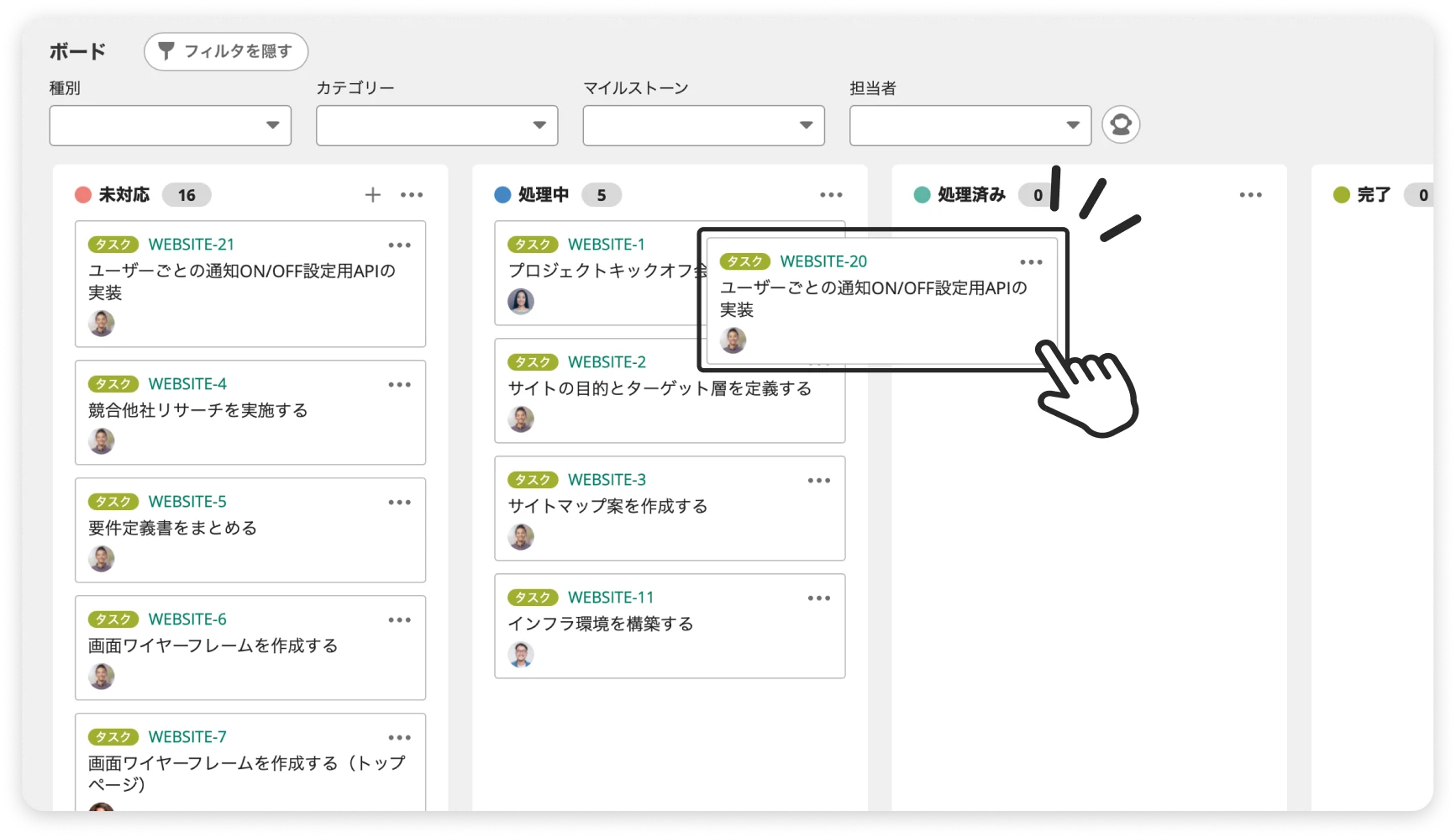Click the 未対応 column title
The height and width of the screenshot is (838, 1456).
coord(124,195)
